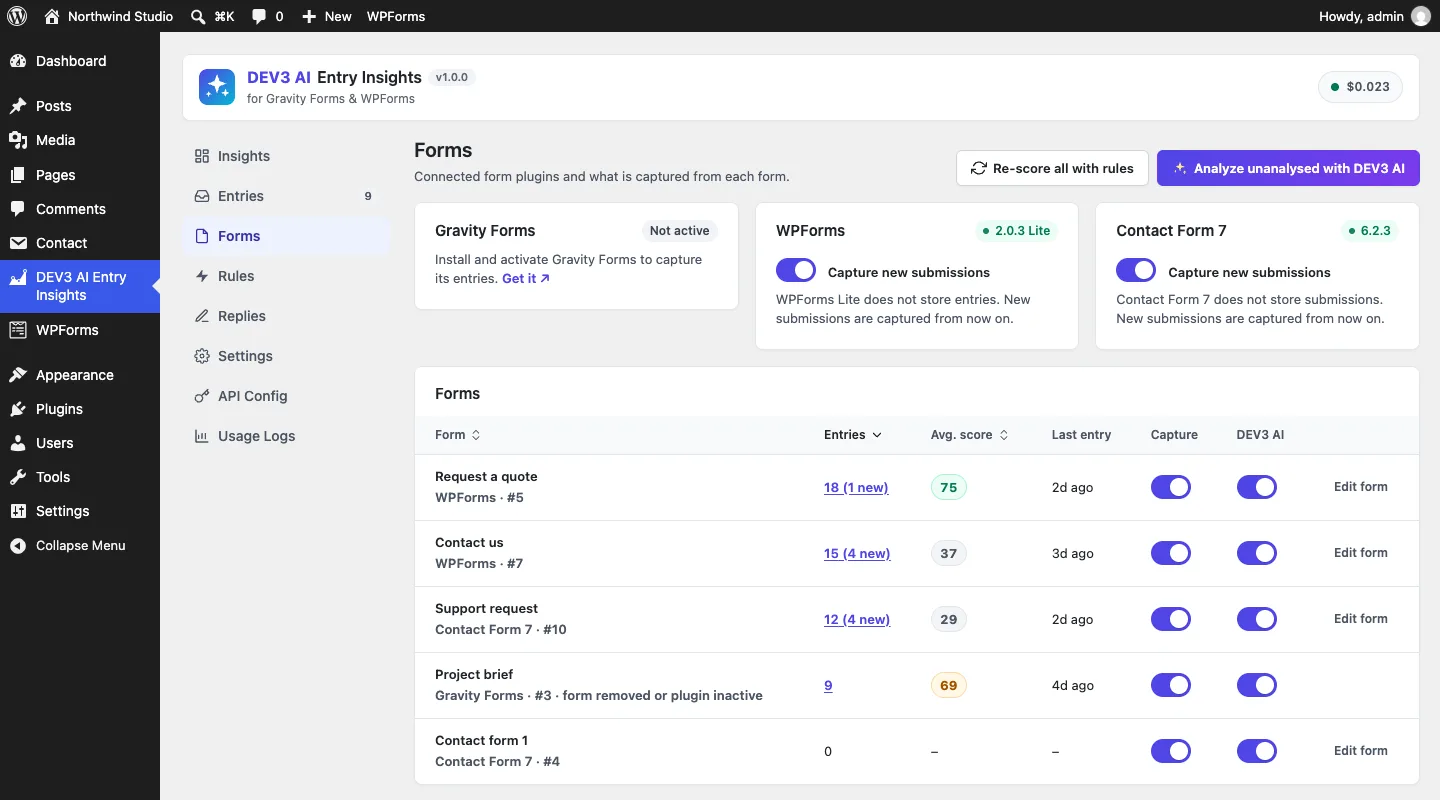Viewport: 1440px width, 800px height.
Task: Click the Media icon in sidebar
Action: tap(18, 140)
